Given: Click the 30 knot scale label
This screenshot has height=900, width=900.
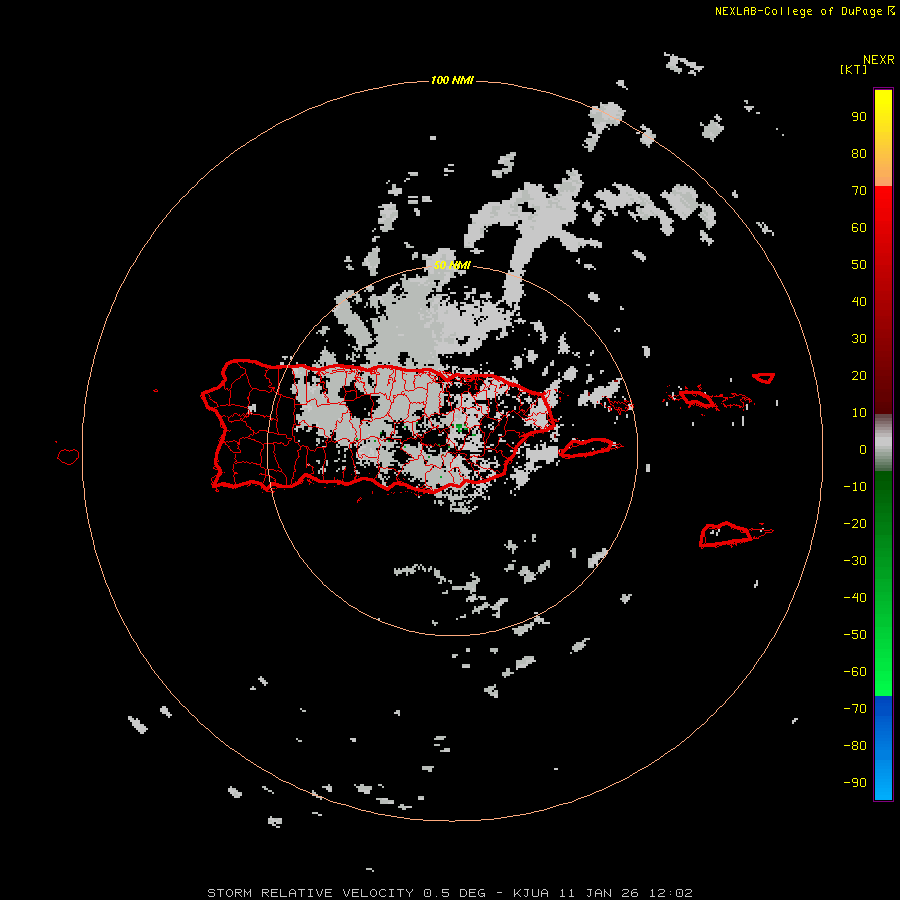Looking at the screenshot, I should coord(859,339).
